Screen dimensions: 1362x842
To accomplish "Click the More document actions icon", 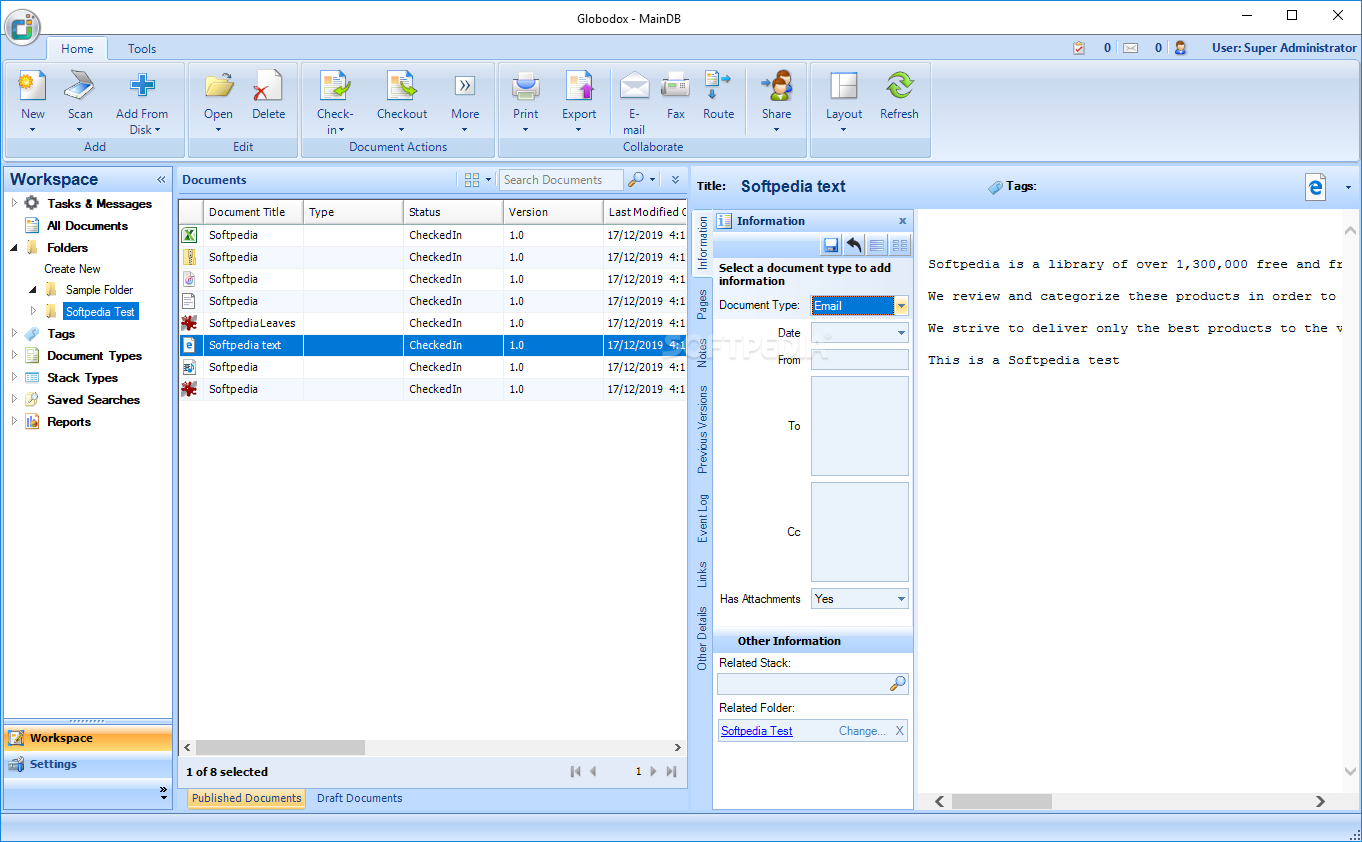I will click(465, 86).
